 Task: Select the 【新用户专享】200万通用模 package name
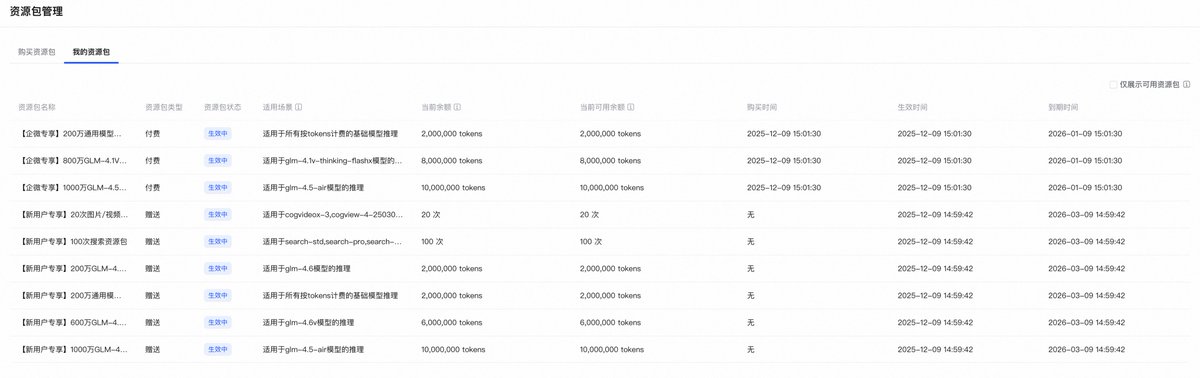click(x=72, y=295)
